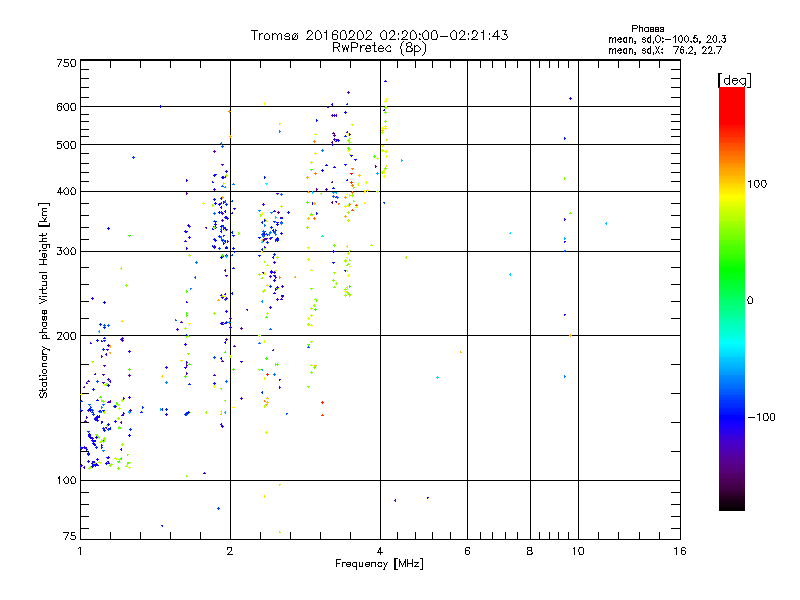
Task: Click the 300 tick label on y-axis
Action: [x=66, y=251]
